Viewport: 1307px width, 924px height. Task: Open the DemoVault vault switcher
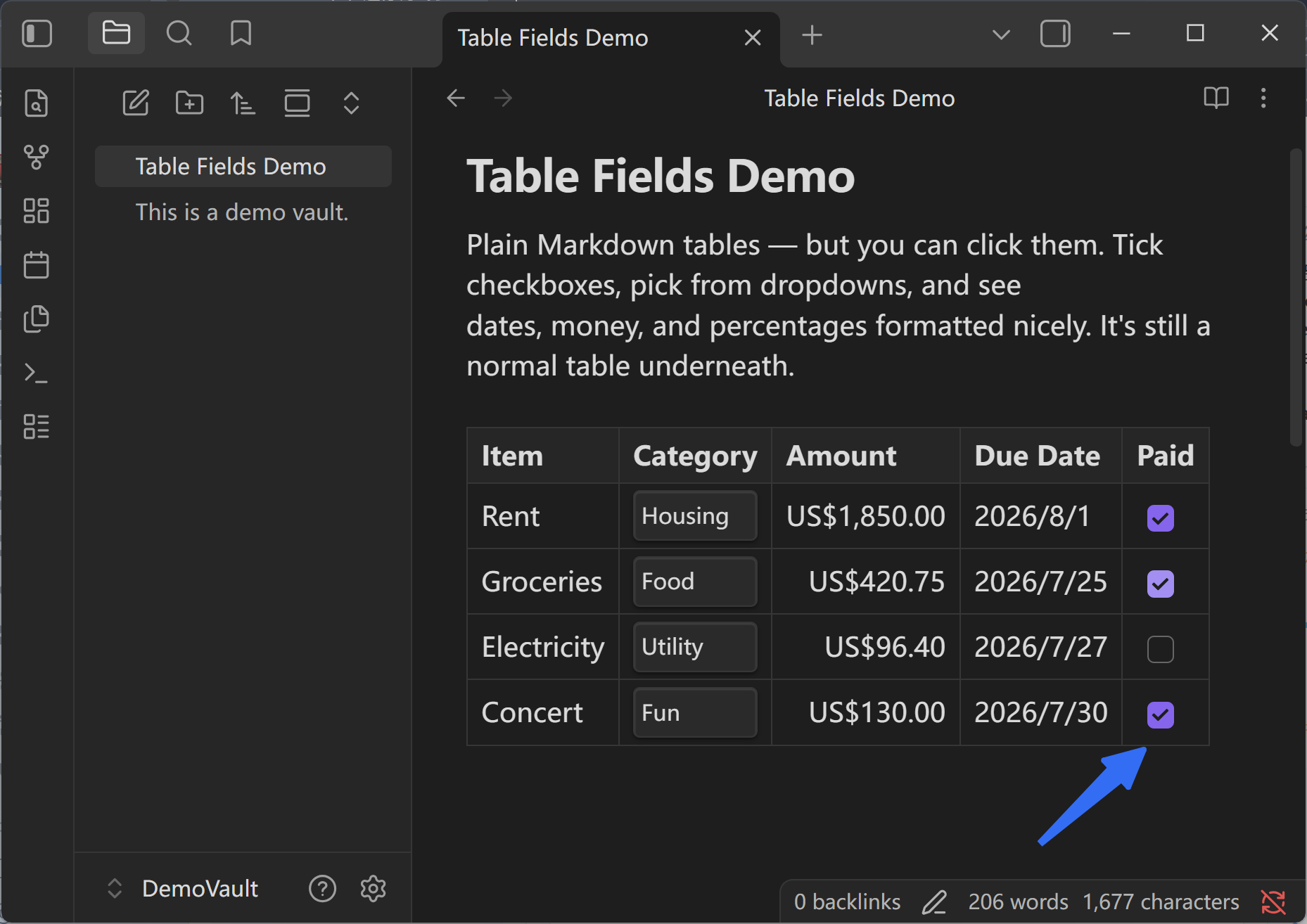tap(183, 889)
